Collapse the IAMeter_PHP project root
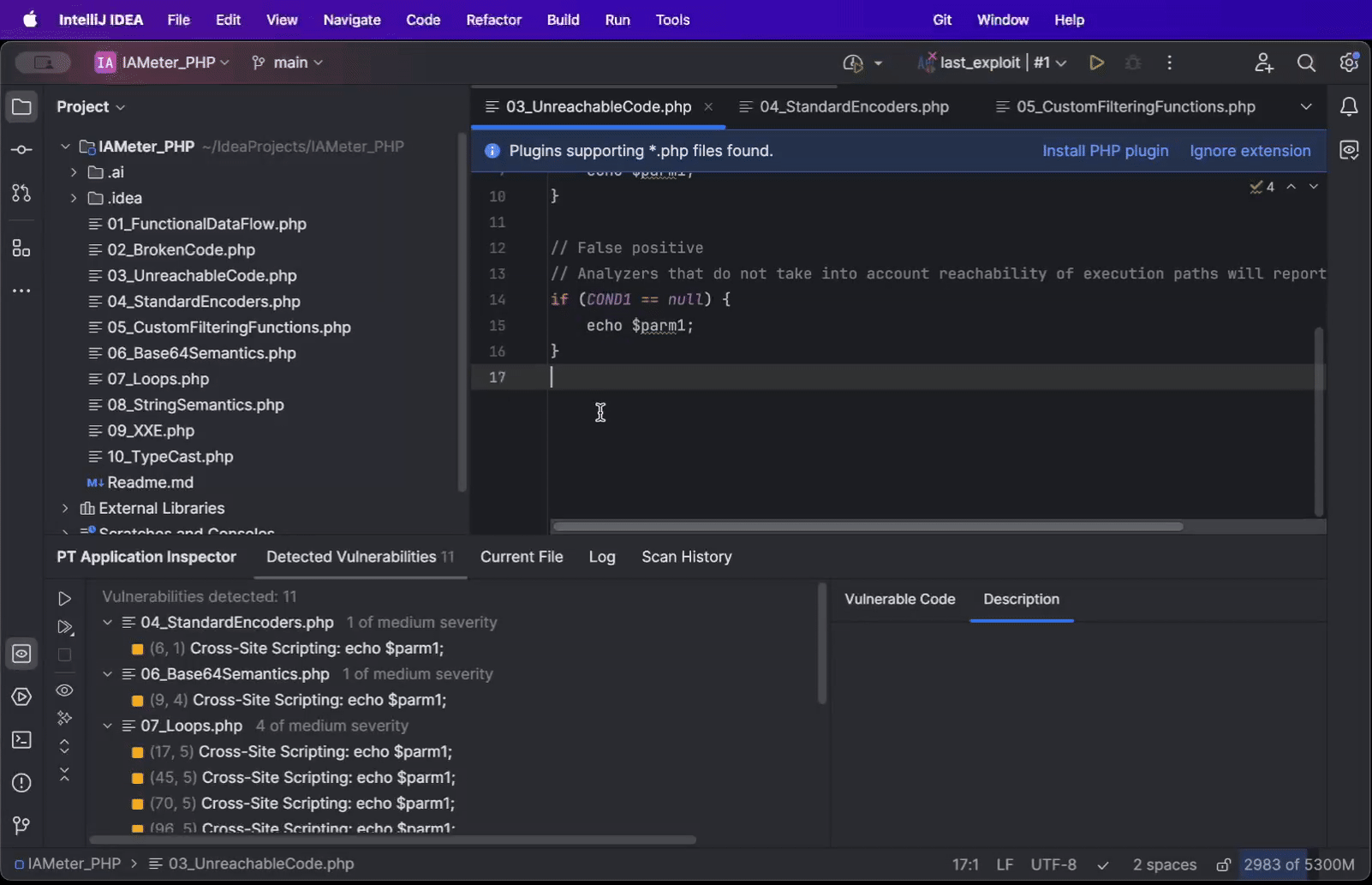 tap(65, 147)
